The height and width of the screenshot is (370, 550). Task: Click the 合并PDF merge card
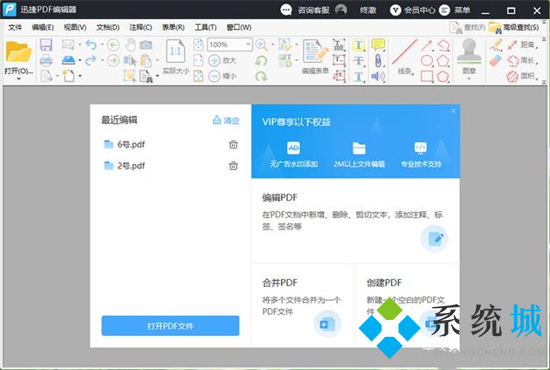tap(303, 305)
